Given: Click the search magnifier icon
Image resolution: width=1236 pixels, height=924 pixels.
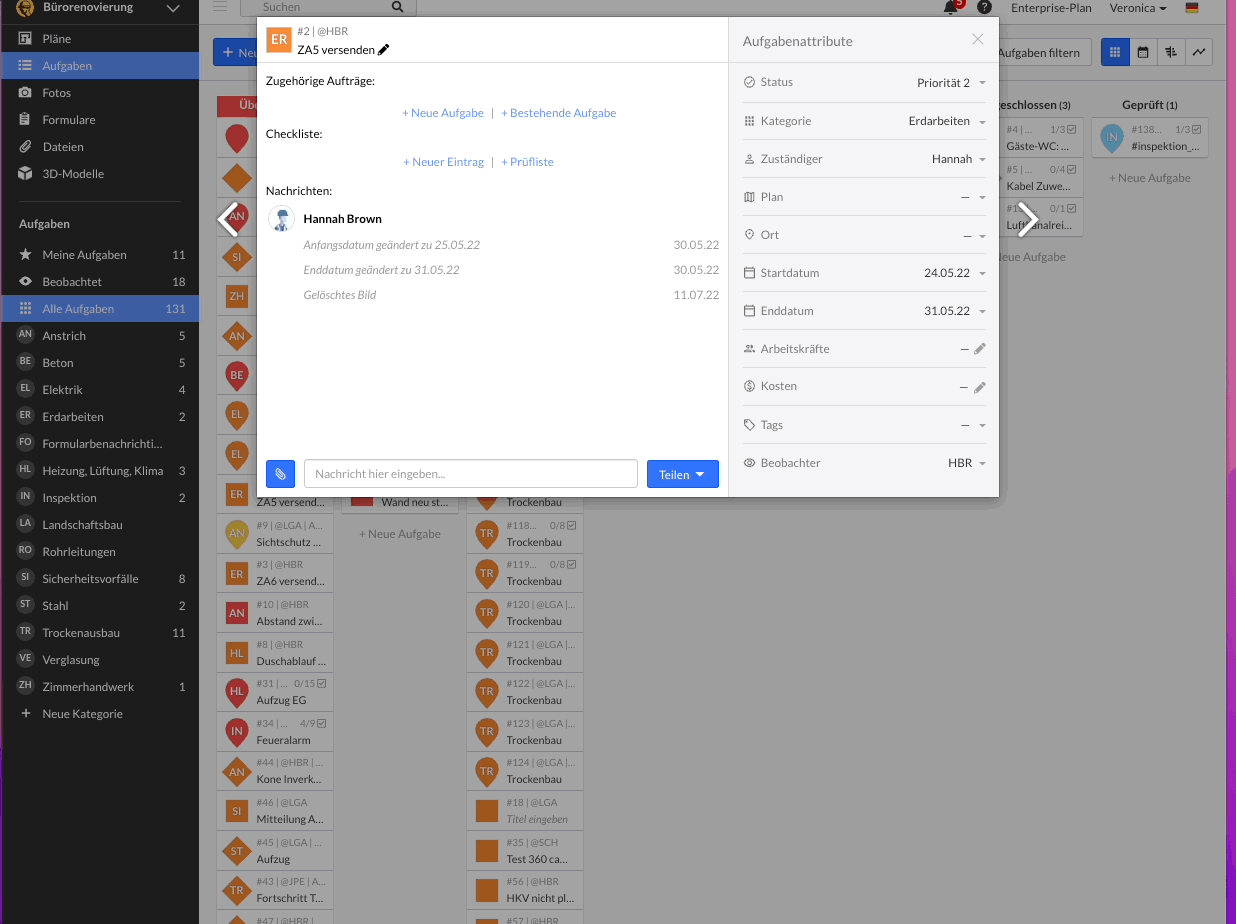Looking at the screenshot, I should 398,7.
